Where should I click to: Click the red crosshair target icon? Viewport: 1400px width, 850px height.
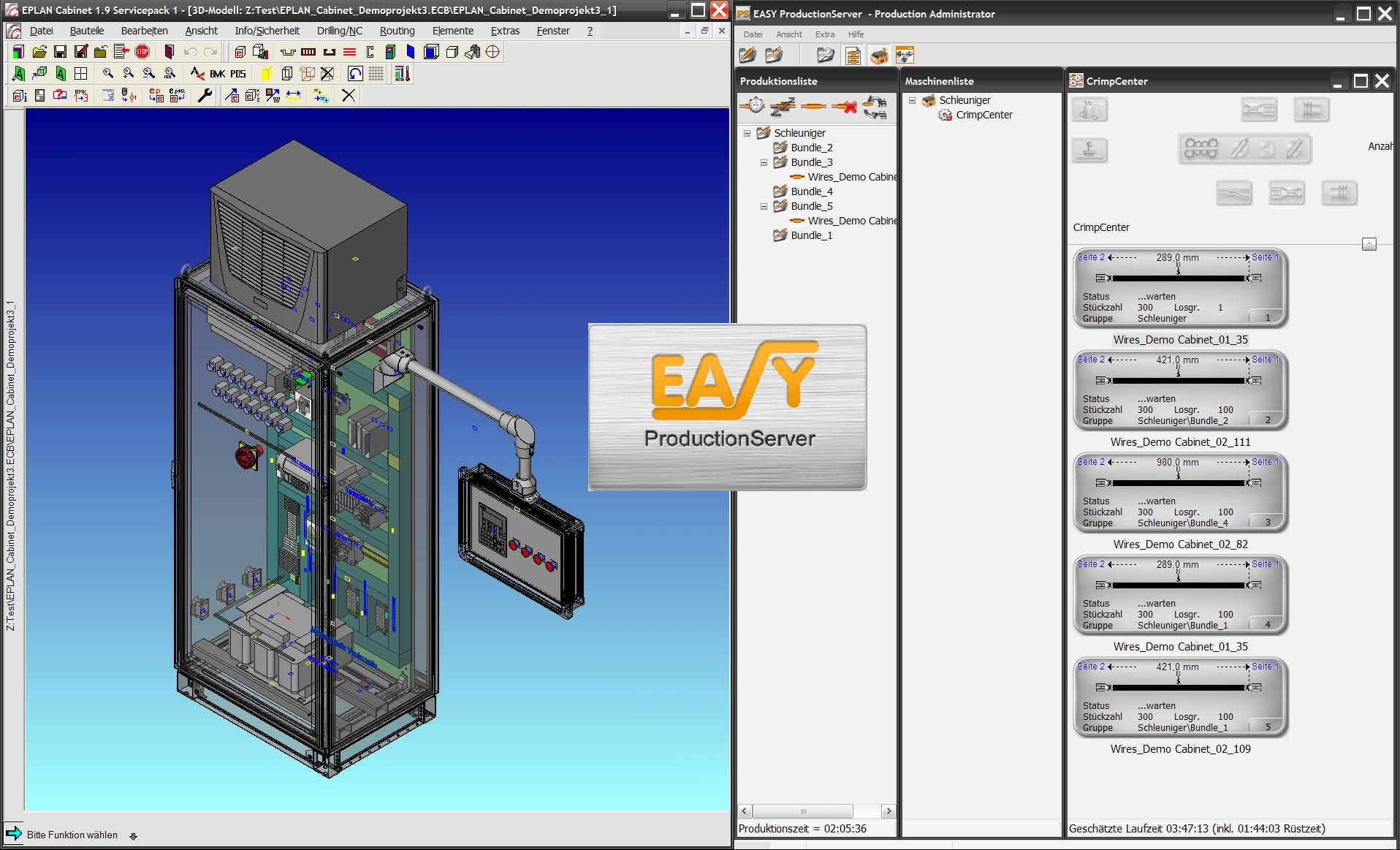(493, 52)
